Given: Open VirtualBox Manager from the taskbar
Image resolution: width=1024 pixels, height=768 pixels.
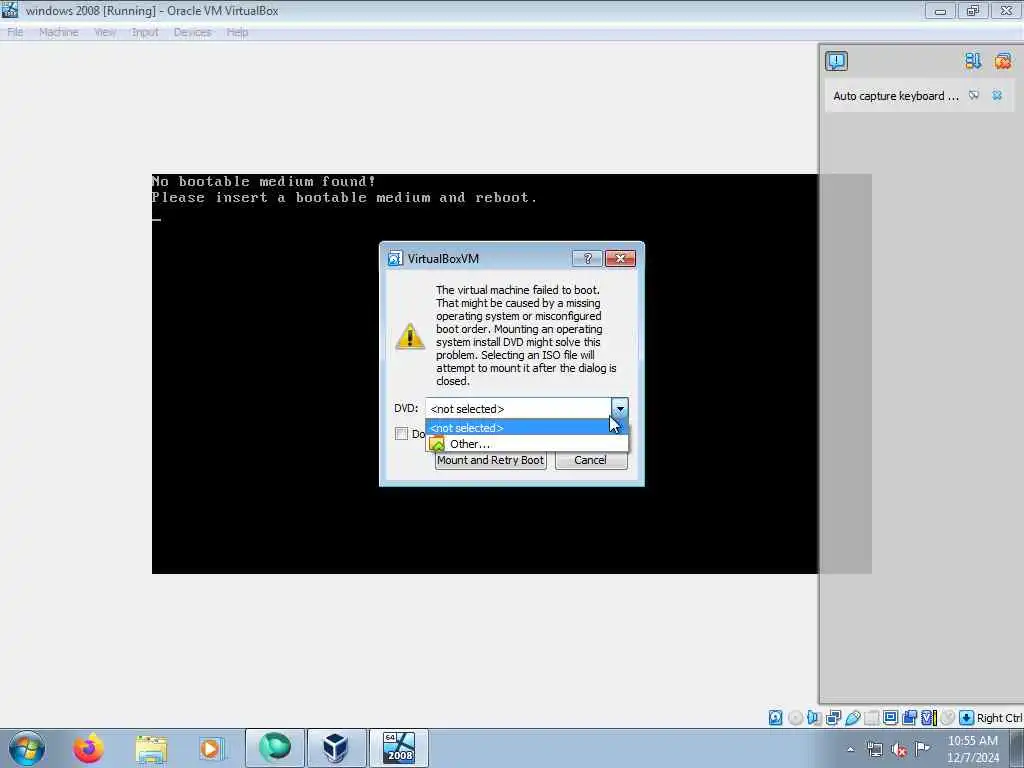Looking at the screenshot, I should [336, 748].
